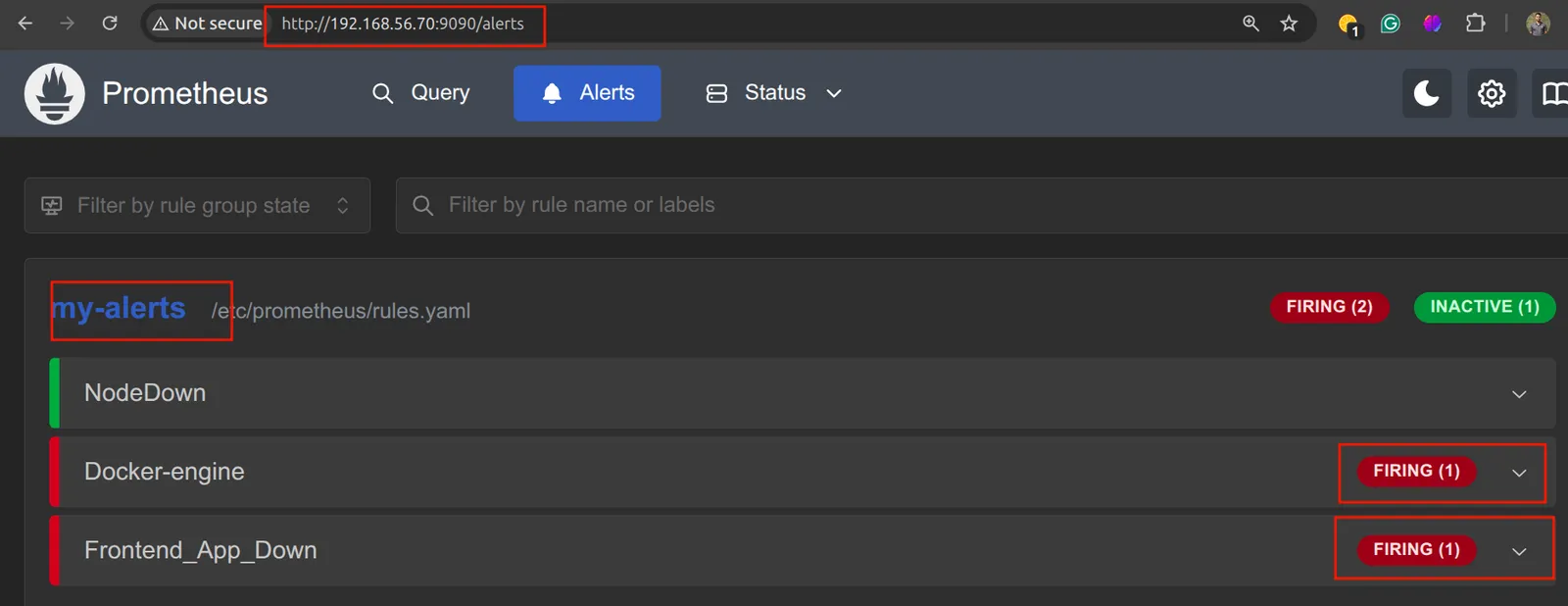1568x606 pixels.
Task: Go back using browser back arrow
Action: pos(25,24)
